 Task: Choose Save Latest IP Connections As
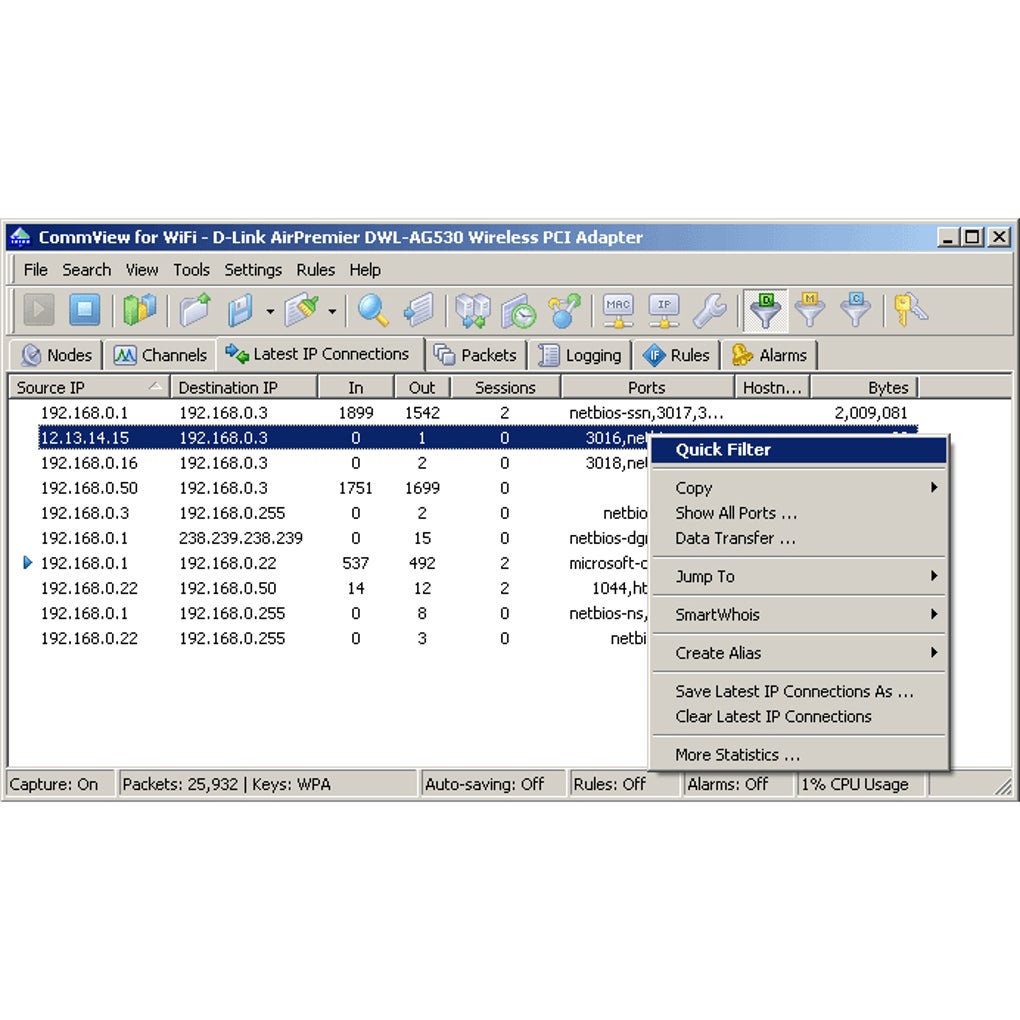click(799, 691)
